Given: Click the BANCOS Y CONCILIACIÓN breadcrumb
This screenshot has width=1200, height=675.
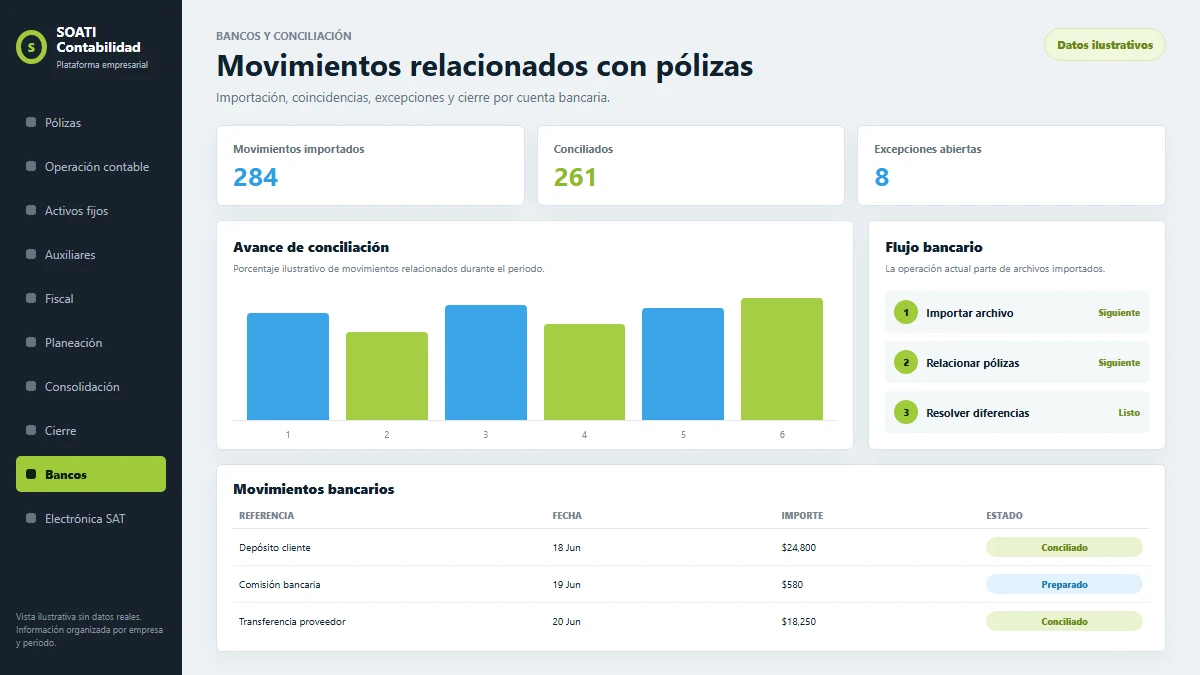Looking at the screenshot, I should pos(284,36).
